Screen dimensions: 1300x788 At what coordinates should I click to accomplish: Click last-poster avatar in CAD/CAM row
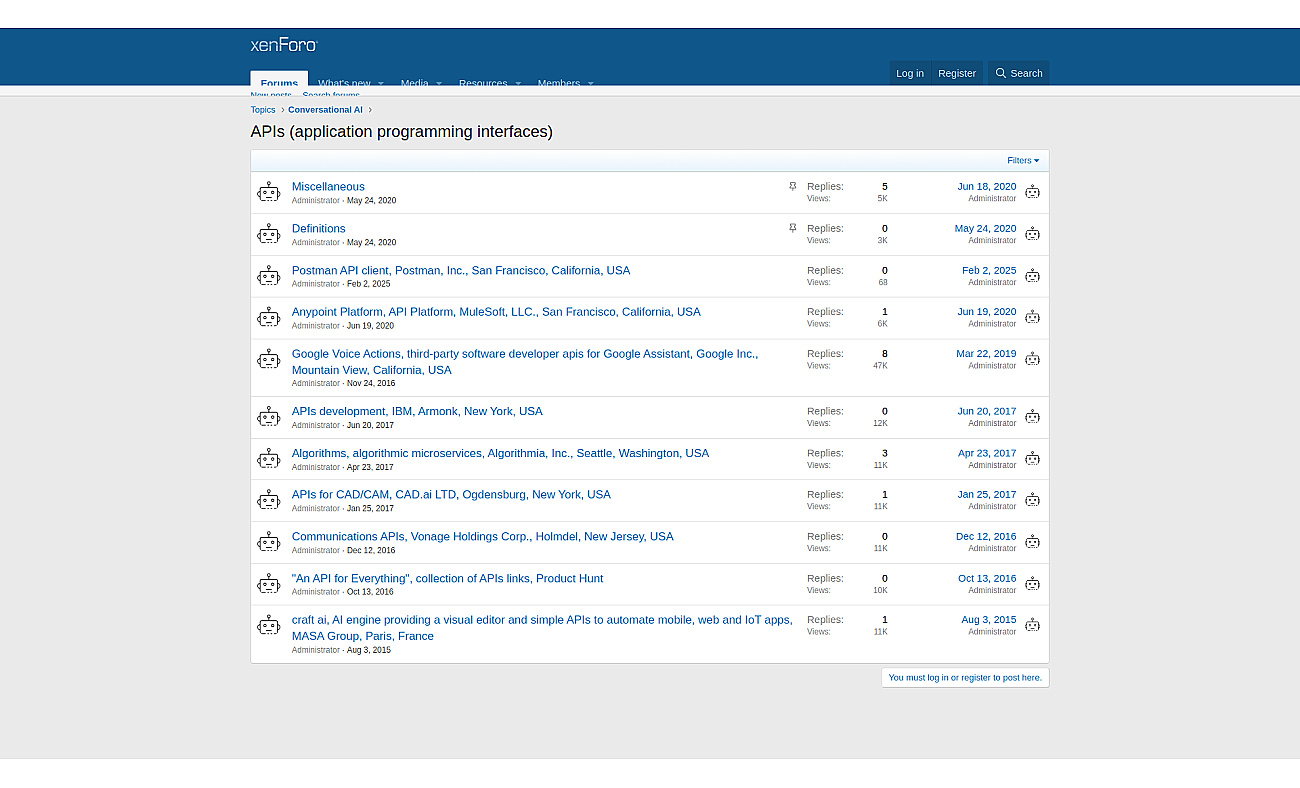(1032, 500)
